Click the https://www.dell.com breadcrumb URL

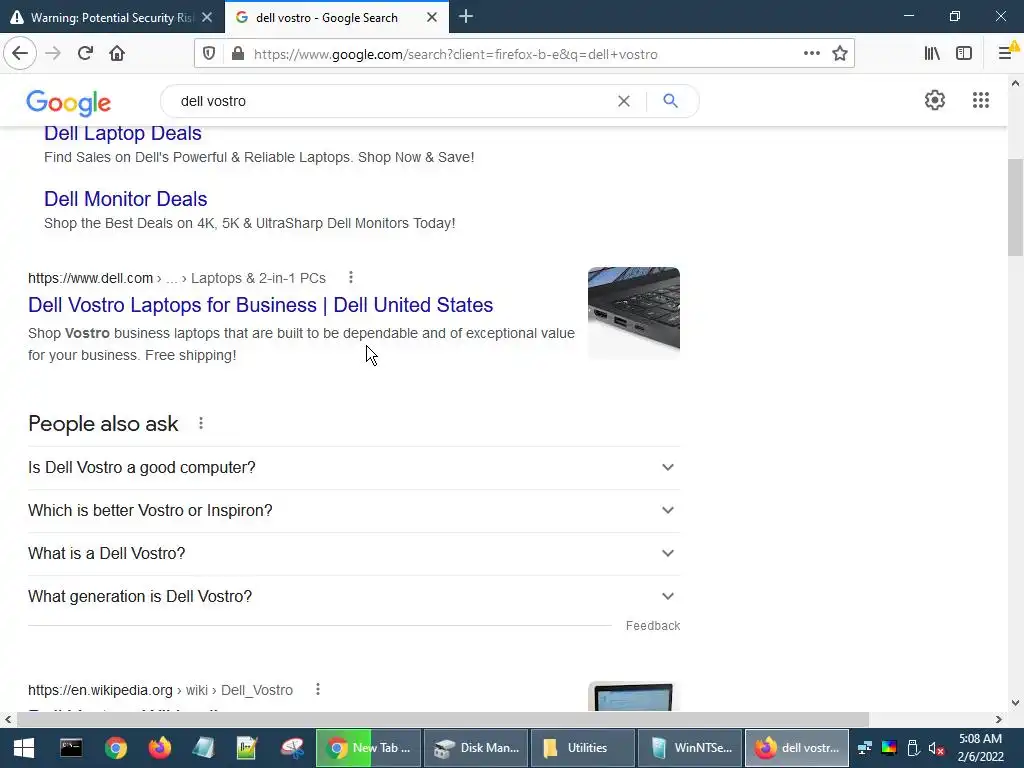90,278
